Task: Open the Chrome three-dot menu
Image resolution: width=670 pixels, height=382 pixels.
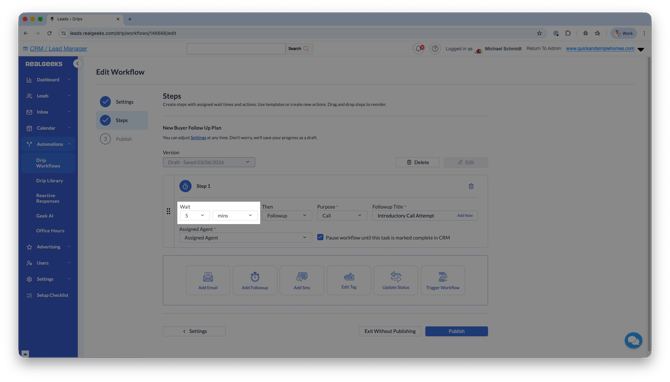Action: click(644, 33)
